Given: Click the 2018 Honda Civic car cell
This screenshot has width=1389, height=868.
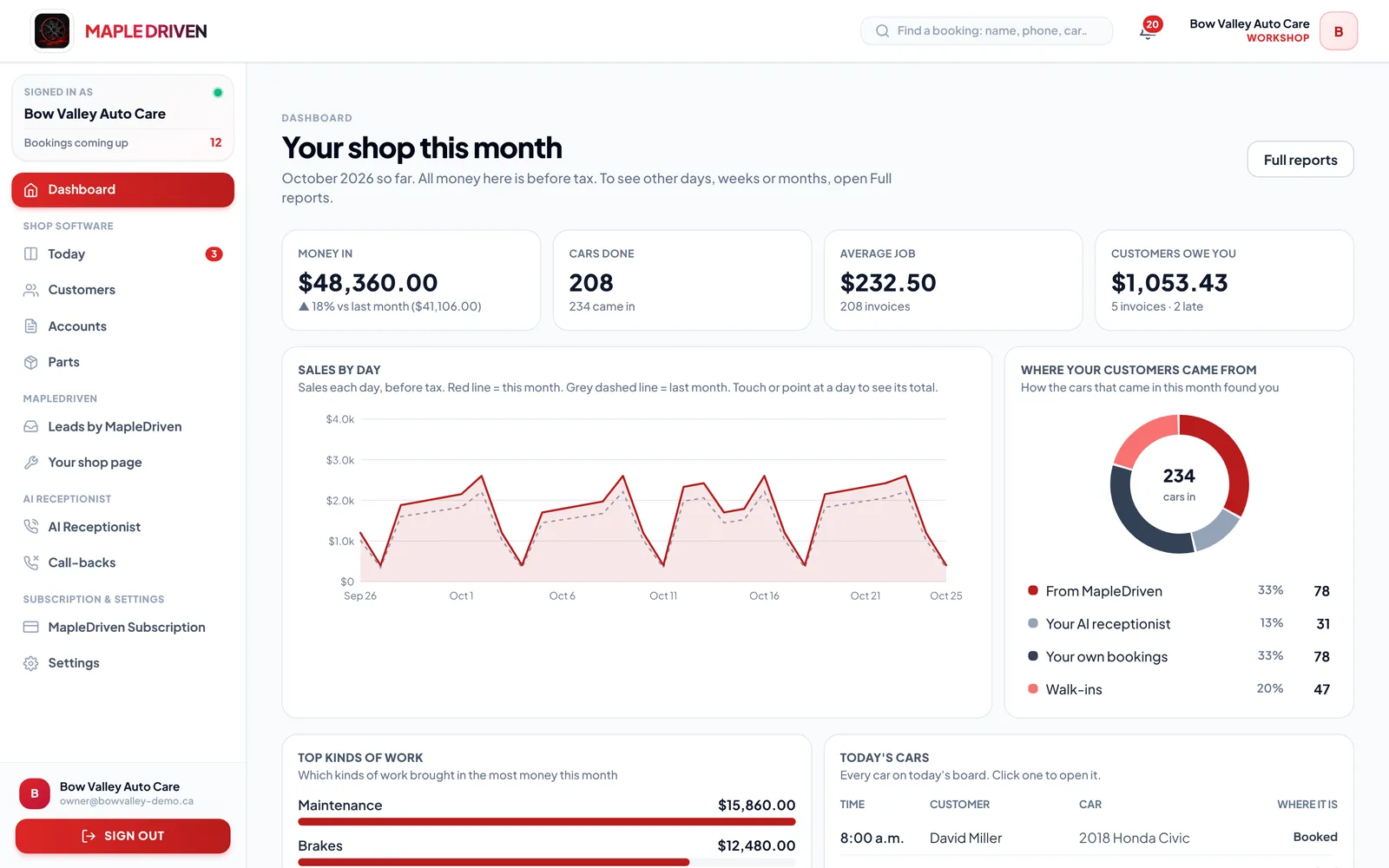Looking at the screenshot, I should pyautogui.click(x=1134, y=838).
